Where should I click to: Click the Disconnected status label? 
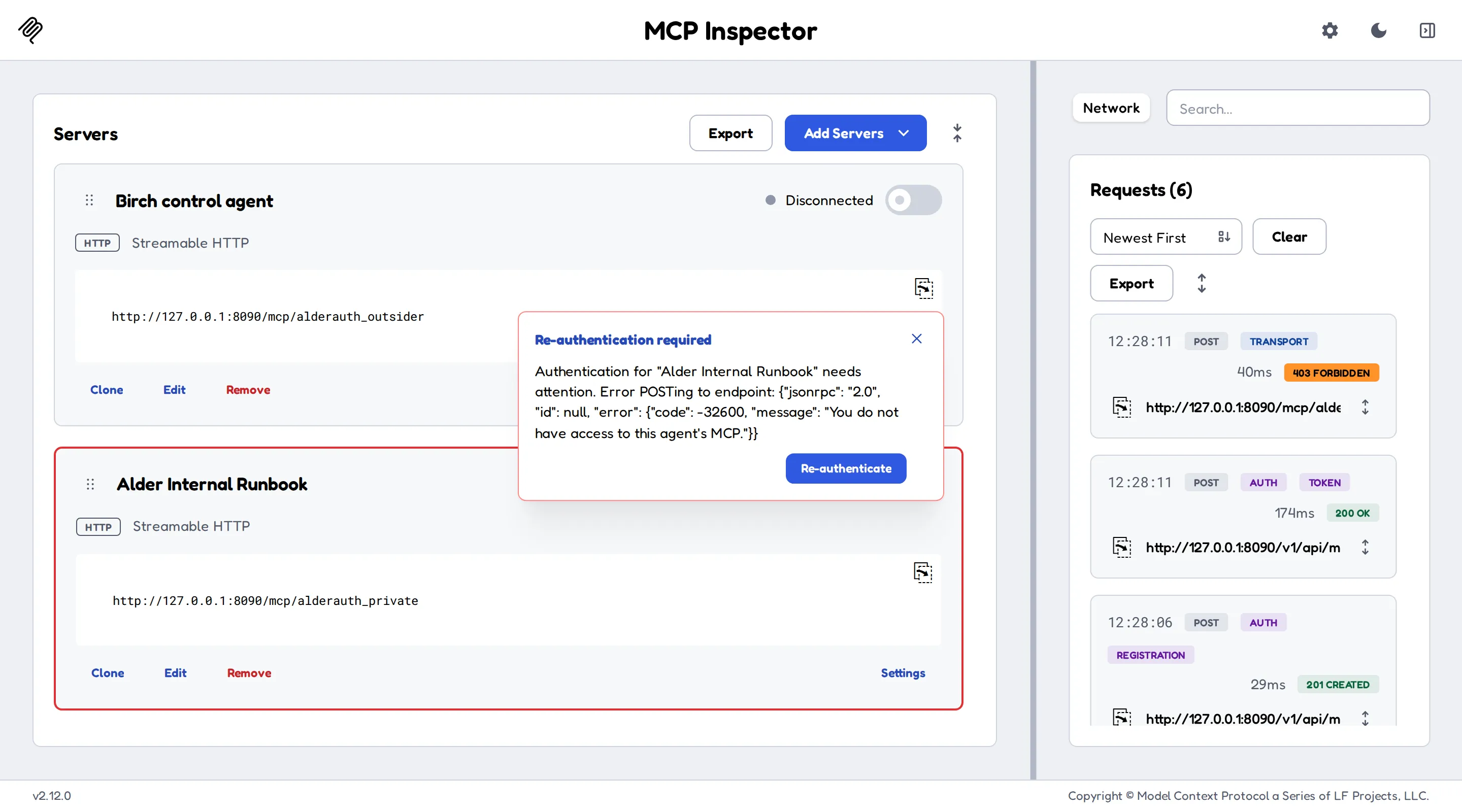(828, 200)
